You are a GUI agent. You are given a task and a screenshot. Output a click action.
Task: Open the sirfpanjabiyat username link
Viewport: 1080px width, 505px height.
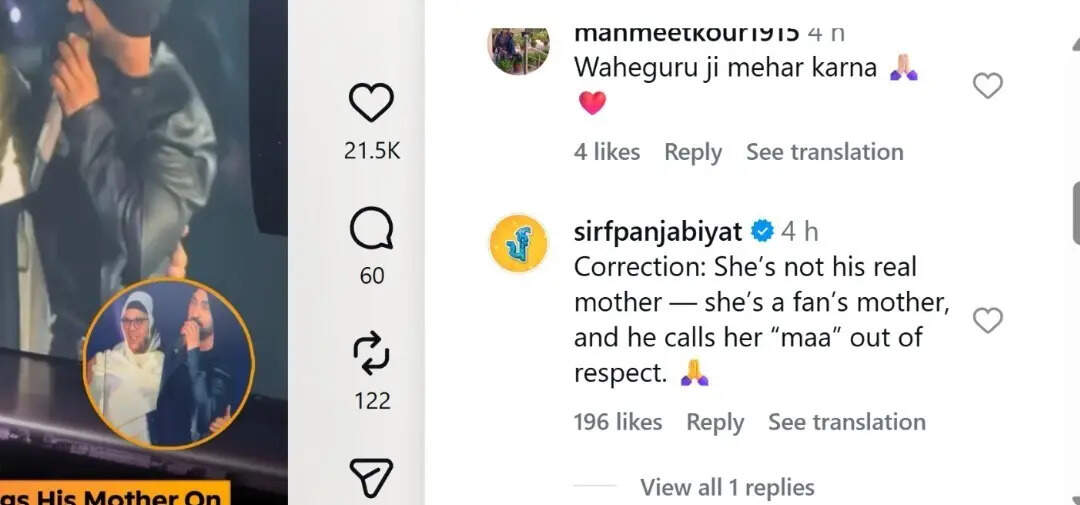tap(658, 232)
